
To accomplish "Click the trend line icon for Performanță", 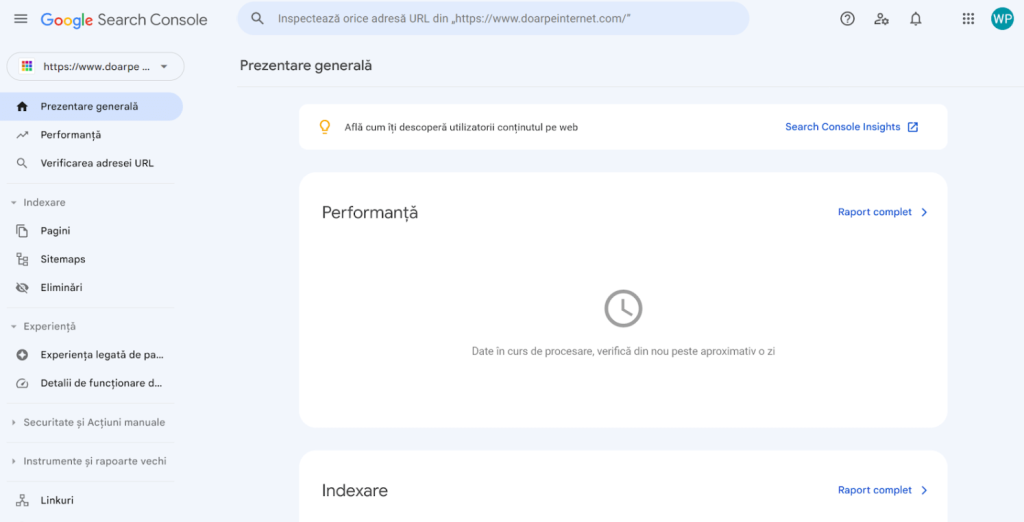I will coord(22,135).
